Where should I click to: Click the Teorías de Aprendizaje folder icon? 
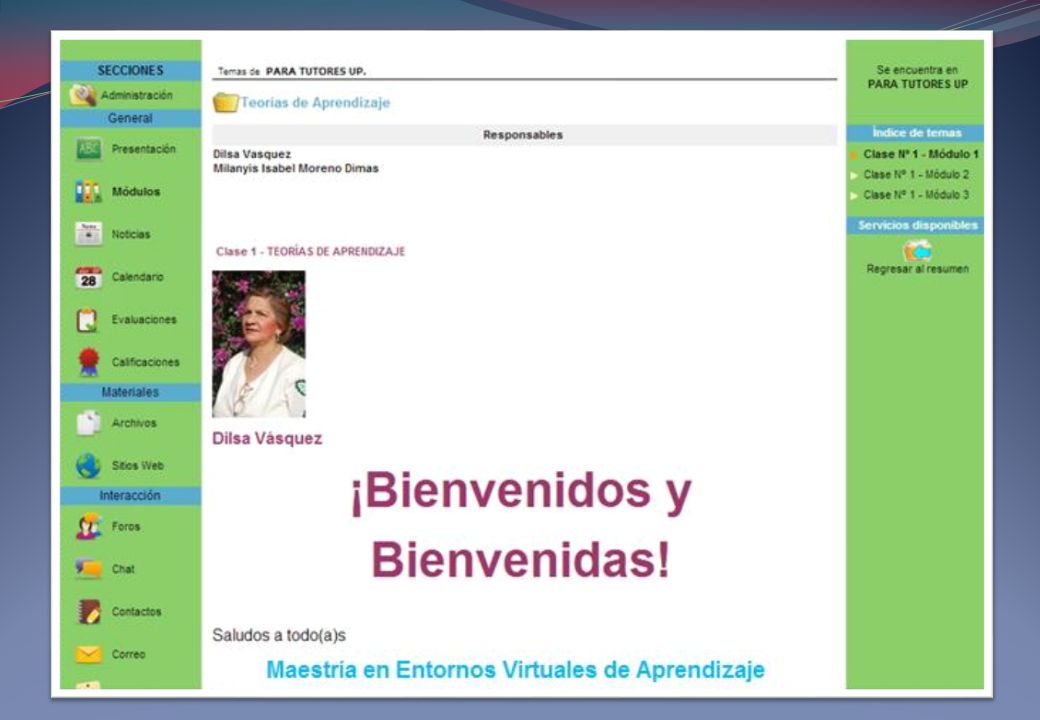(x=226, y=102)
